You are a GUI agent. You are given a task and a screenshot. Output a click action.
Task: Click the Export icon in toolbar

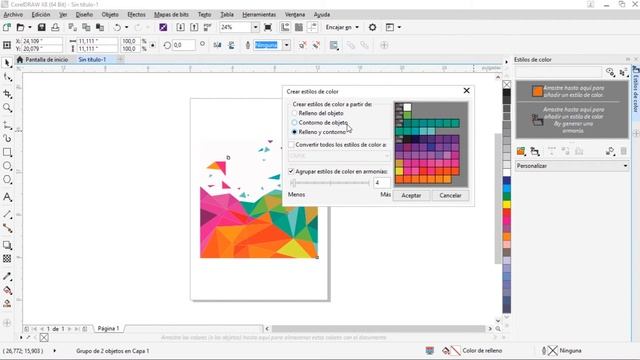(194, 27)
